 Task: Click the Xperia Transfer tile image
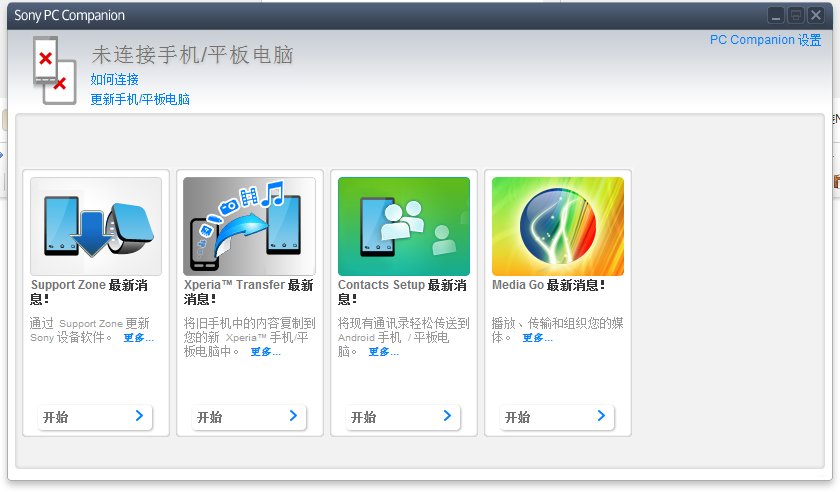[x=249, y=226]
